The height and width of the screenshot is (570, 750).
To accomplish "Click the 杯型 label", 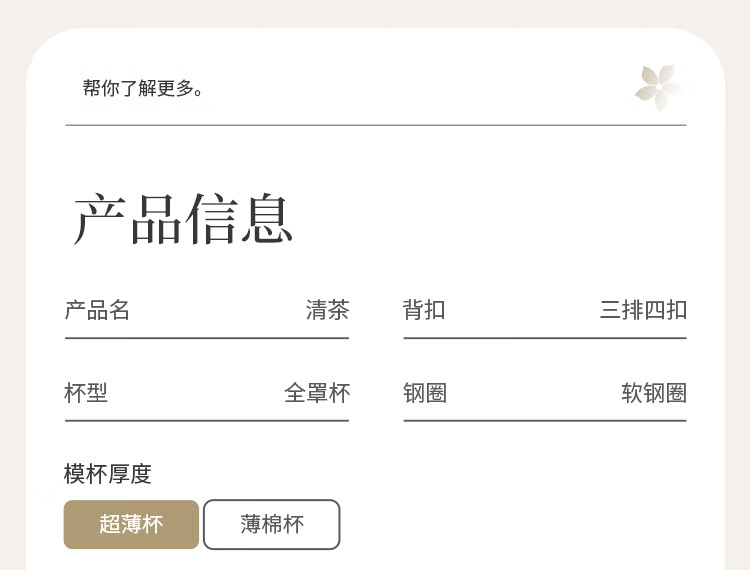I will pos(86,393).
